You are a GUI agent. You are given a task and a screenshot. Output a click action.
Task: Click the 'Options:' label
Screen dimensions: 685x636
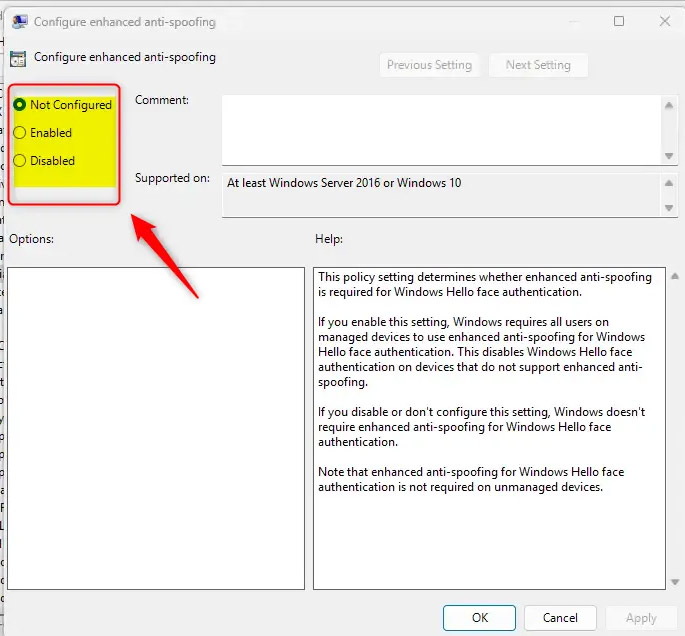pos(31,239)
